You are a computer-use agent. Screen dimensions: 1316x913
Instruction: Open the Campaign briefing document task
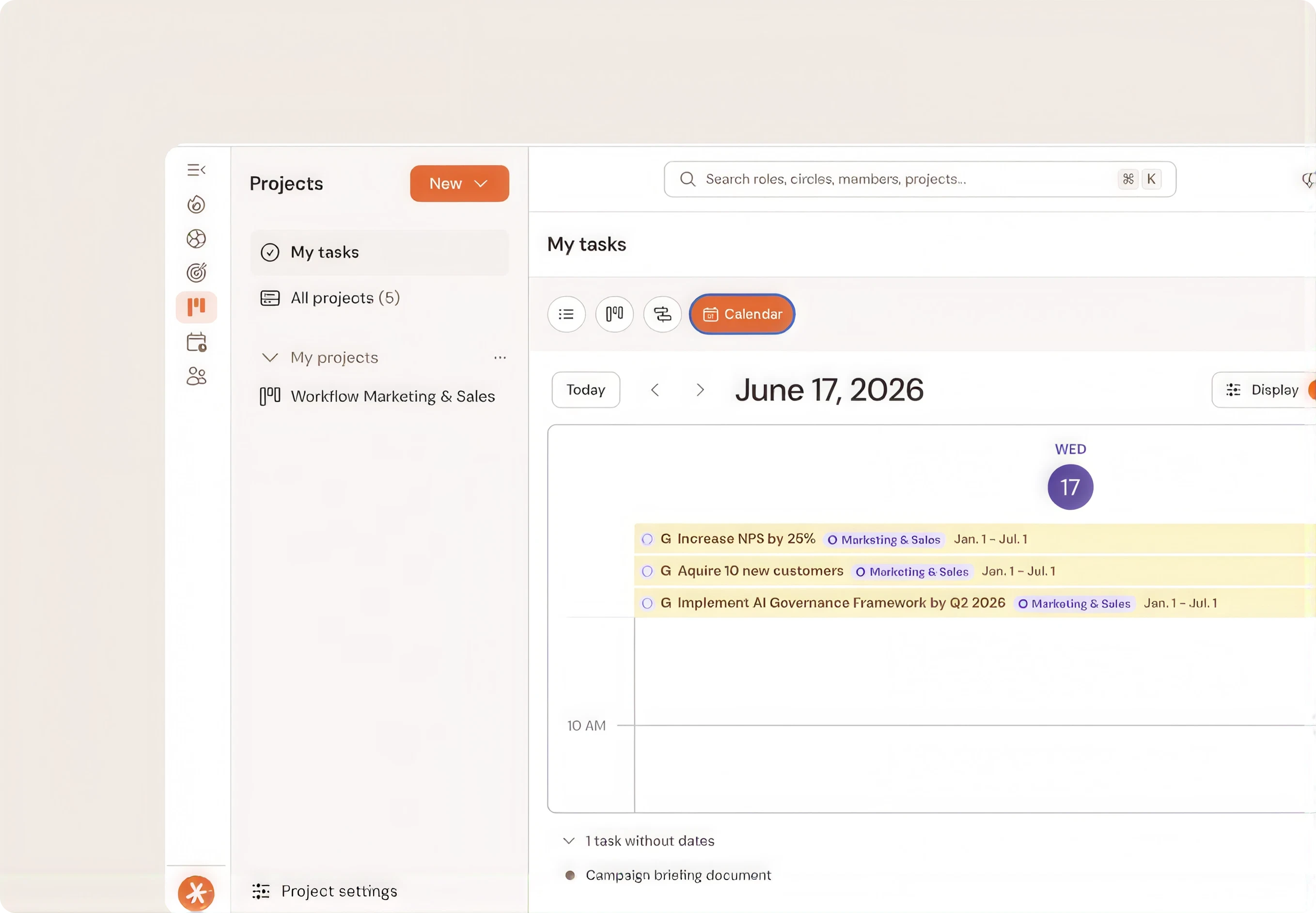tap(678, 875)
